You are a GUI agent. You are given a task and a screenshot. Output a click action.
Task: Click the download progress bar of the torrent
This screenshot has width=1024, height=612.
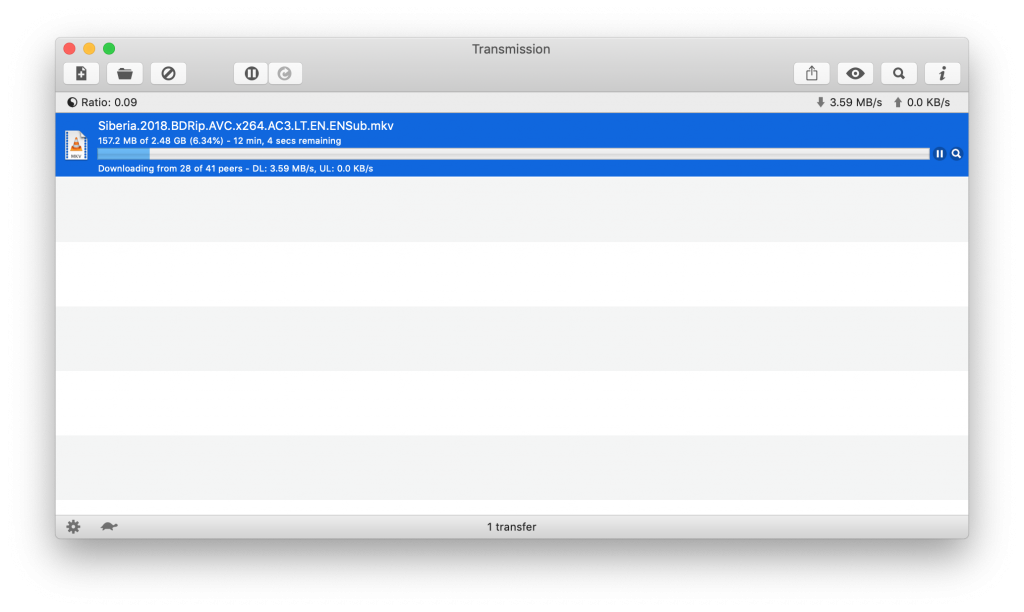pyautogui.click(x=512, y=154)
